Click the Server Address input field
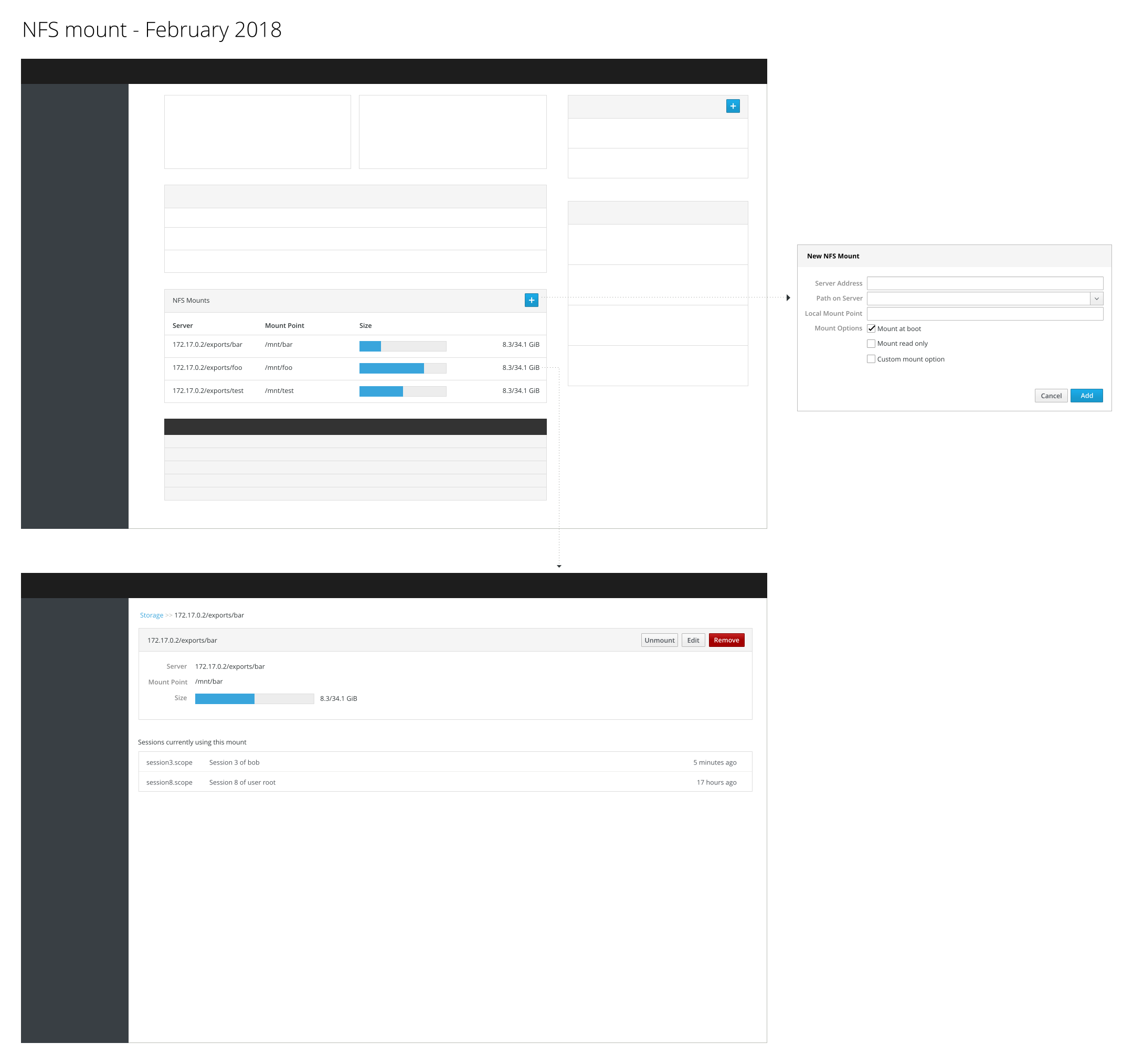The height and width of the screenshot is (1064, 1133). click(x=984, y=283)
